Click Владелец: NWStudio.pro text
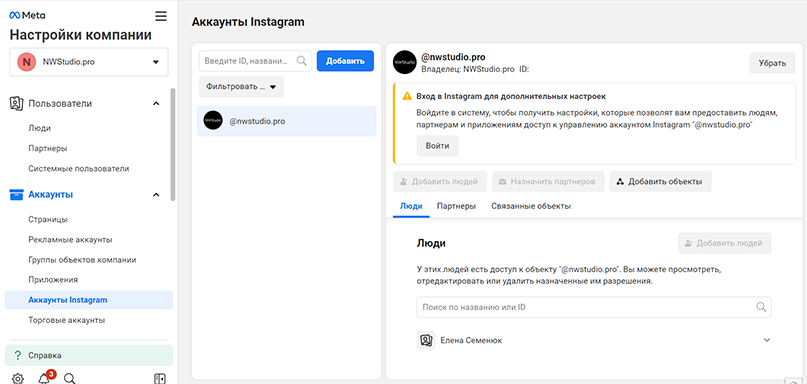 pyautogui.click(x=468, y=68)
